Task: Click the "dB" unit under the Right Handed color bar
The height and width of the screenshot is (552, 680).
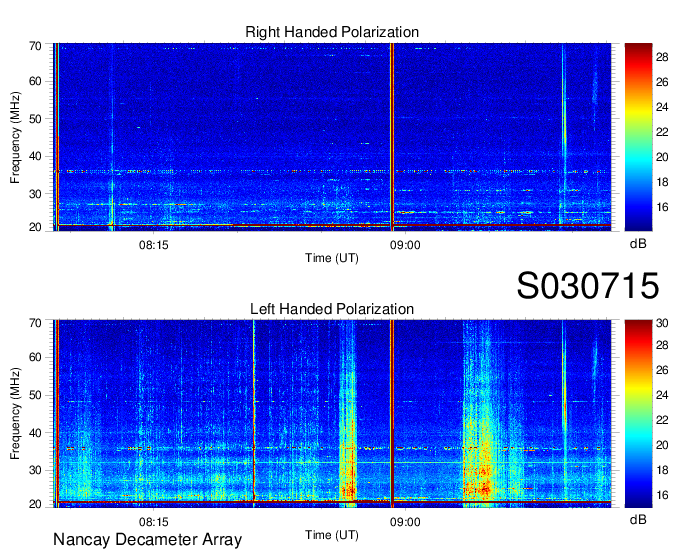Action: [638, 244]
